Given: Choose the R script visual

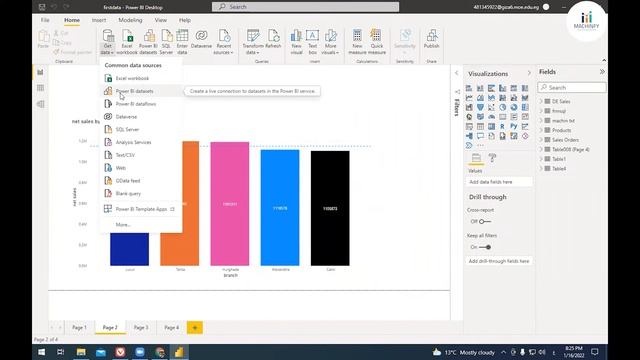Looking at the screenshot, I should (502, 127).
